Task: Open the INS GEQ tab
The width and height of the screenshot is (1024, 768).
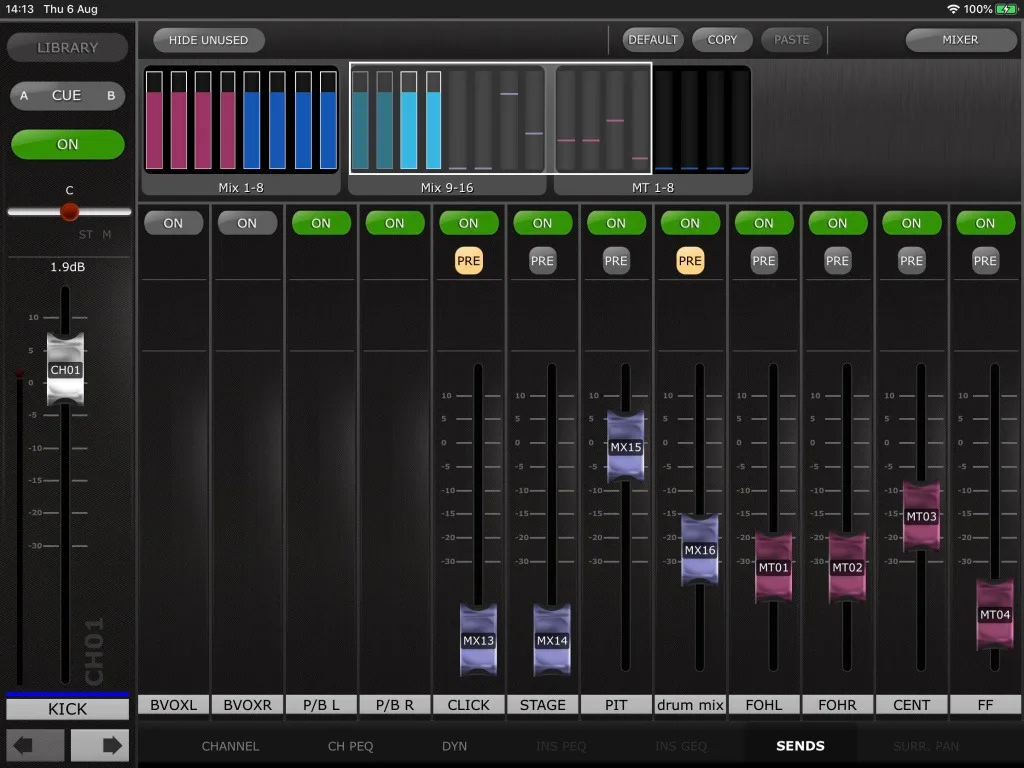Action: (680, 746)
